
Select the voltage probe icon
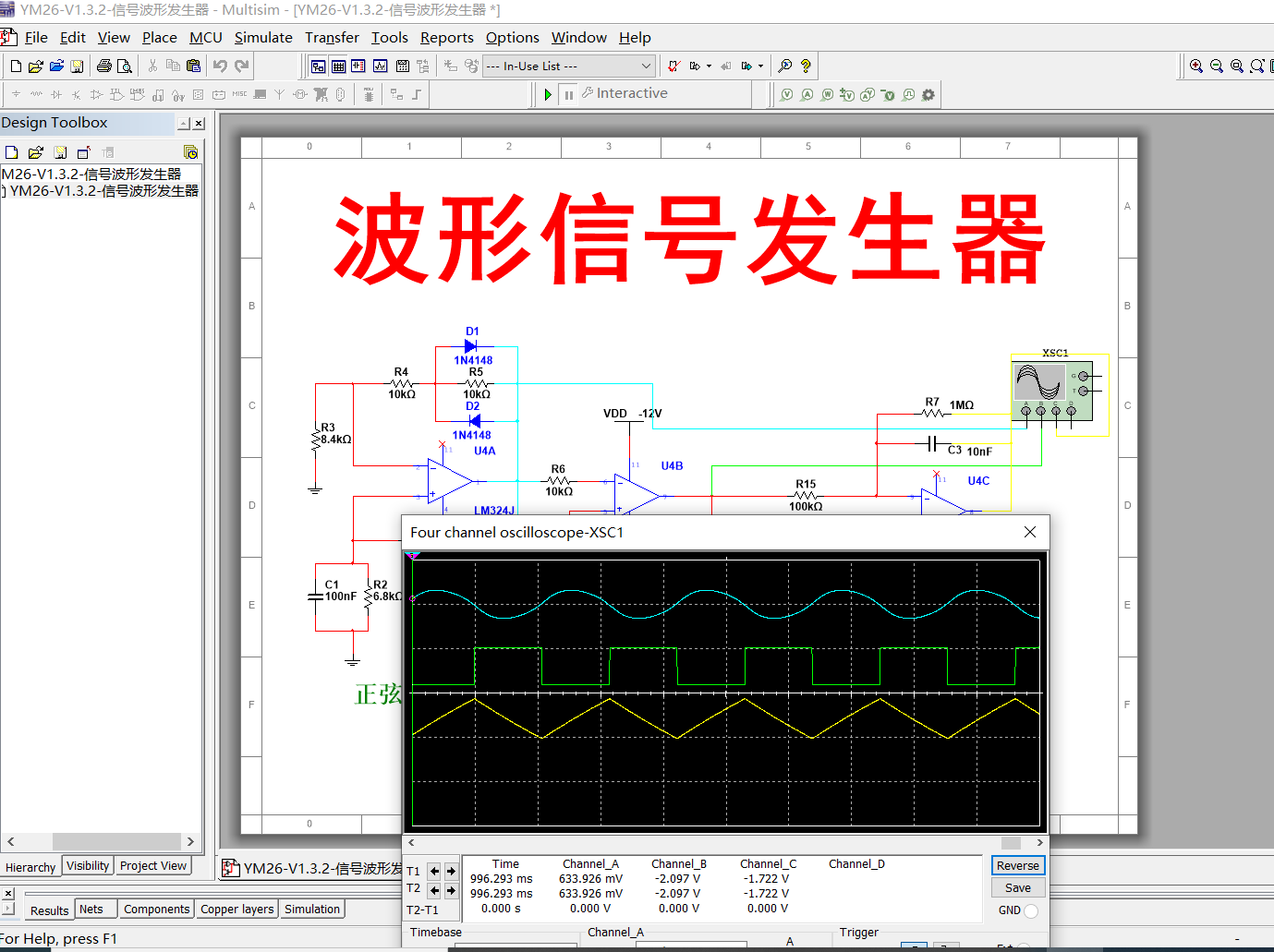785,93
